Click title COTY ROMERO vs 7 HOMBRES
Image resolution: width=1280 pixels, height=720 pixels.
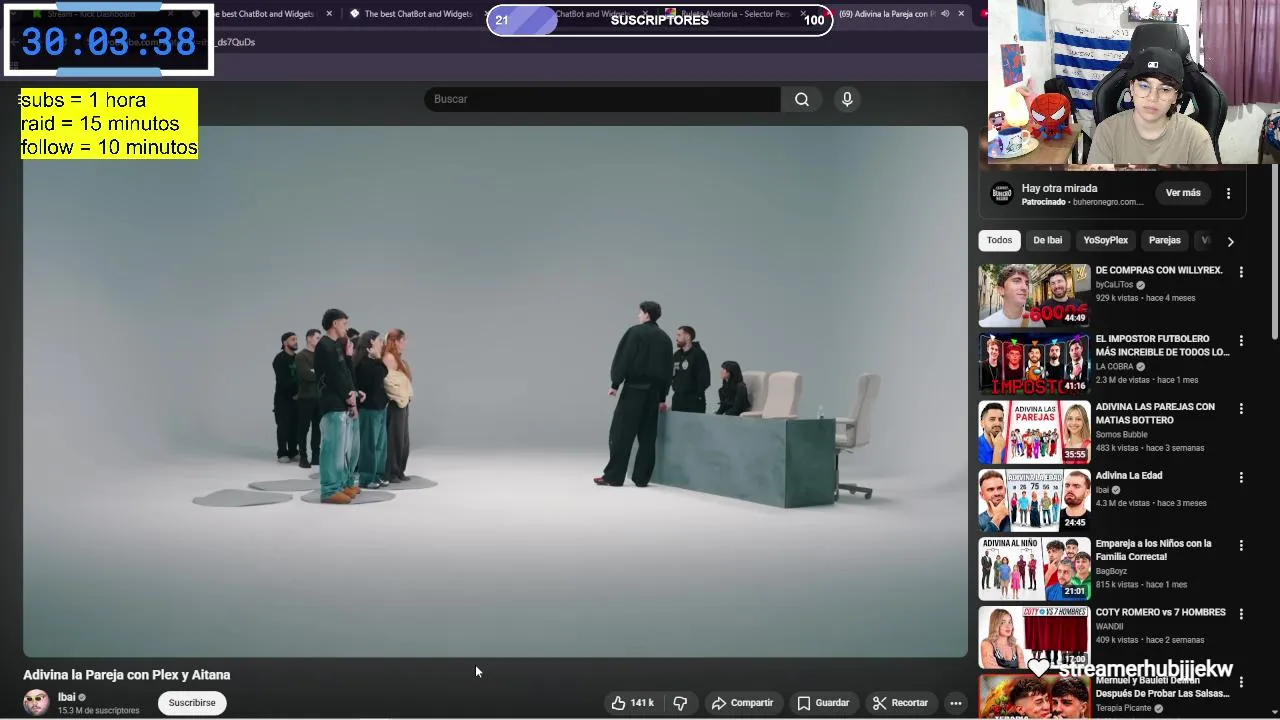coord(1160,612)
